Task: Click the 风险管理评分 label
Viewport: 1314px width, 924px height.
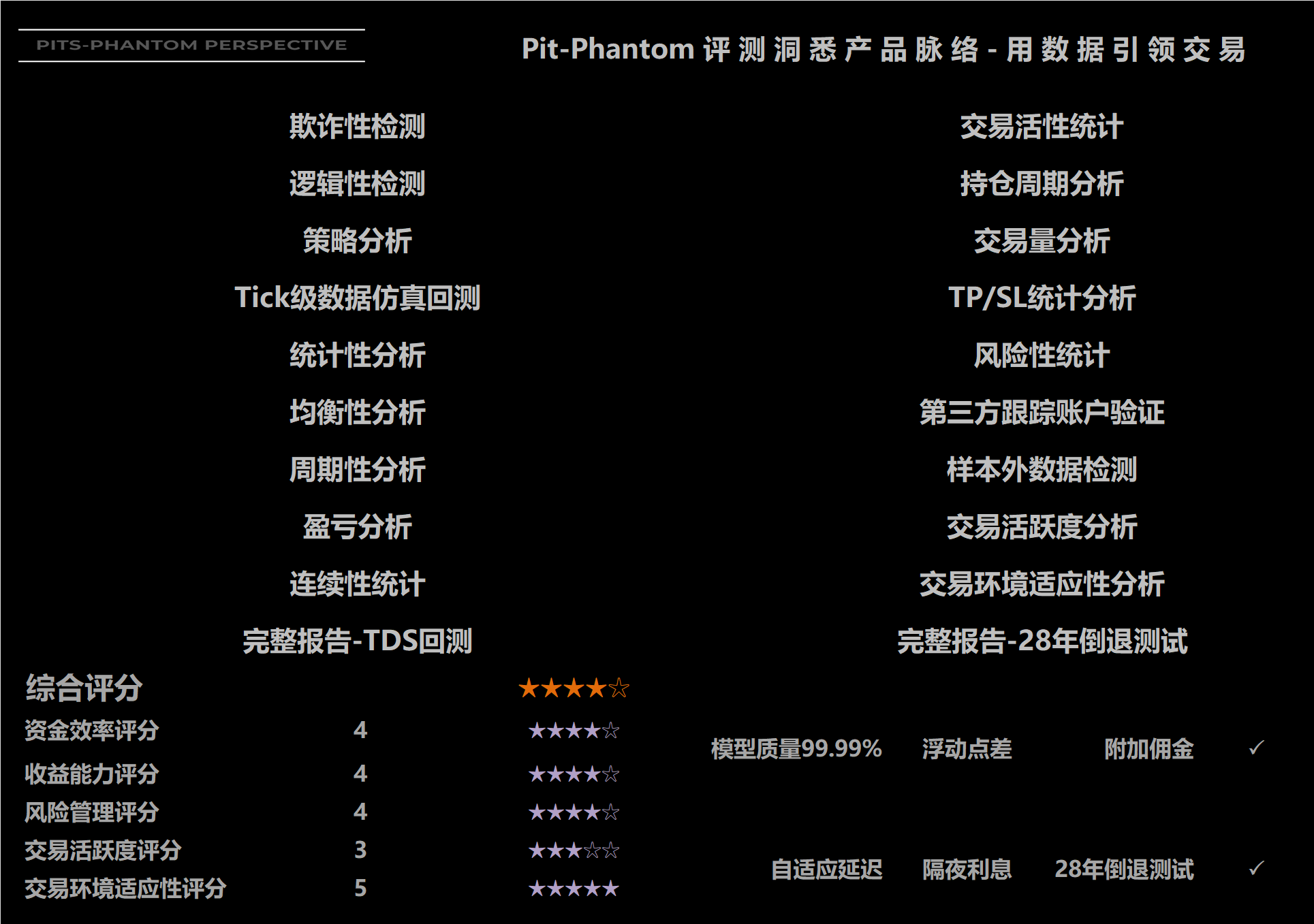Action: (x=91, y=812)
